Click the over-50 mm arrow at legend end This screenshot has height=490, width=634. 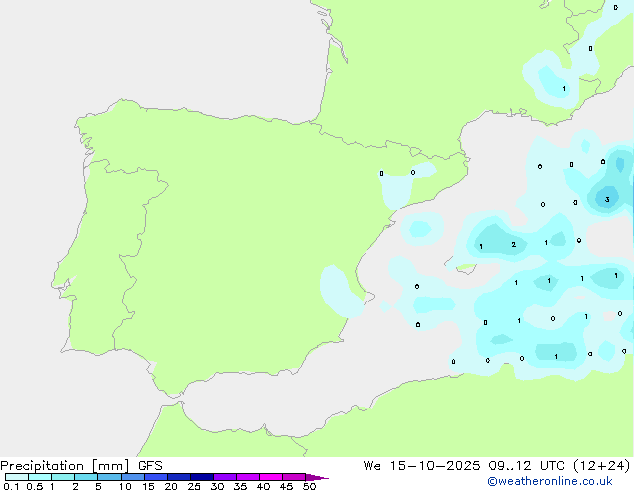click(x=317, y=477)
